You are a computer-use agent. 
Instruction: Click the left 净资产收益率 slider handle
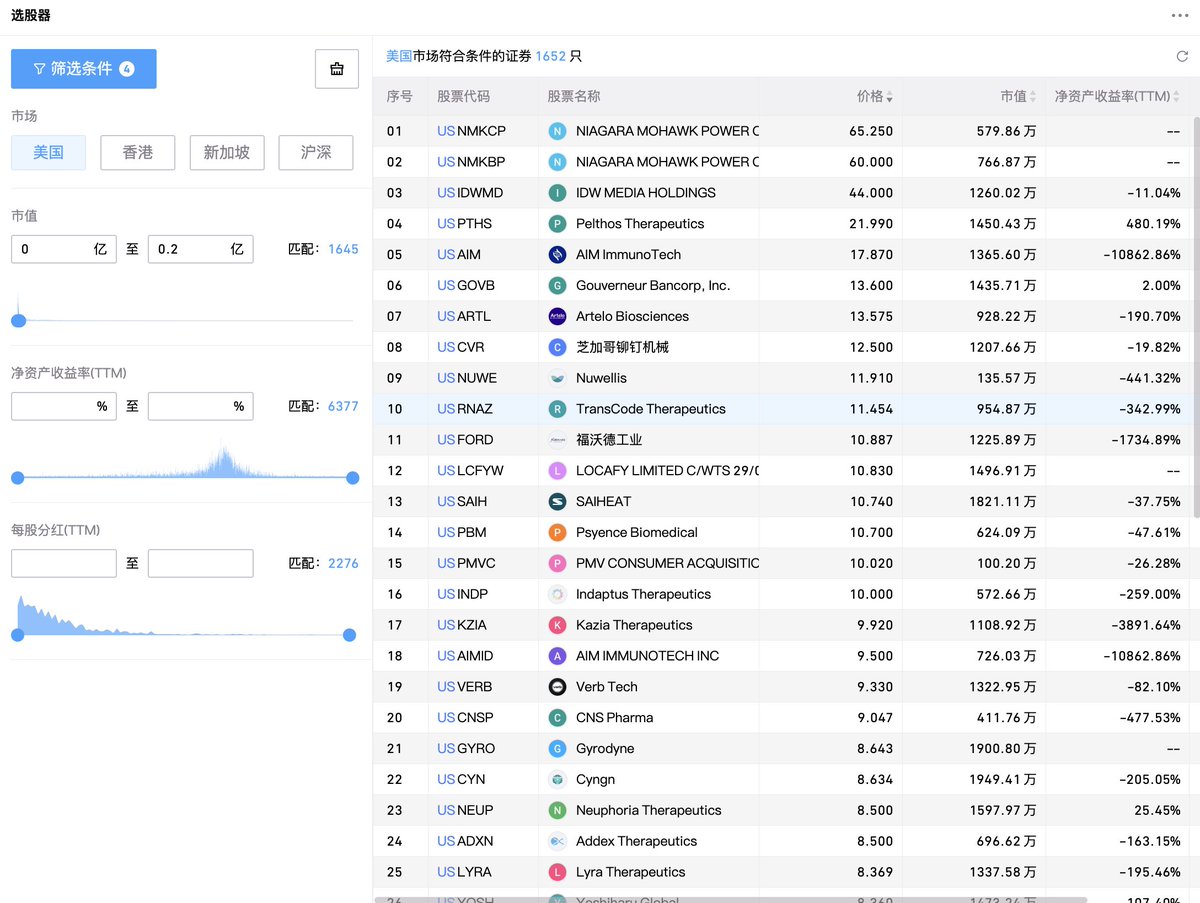(17, 478)
